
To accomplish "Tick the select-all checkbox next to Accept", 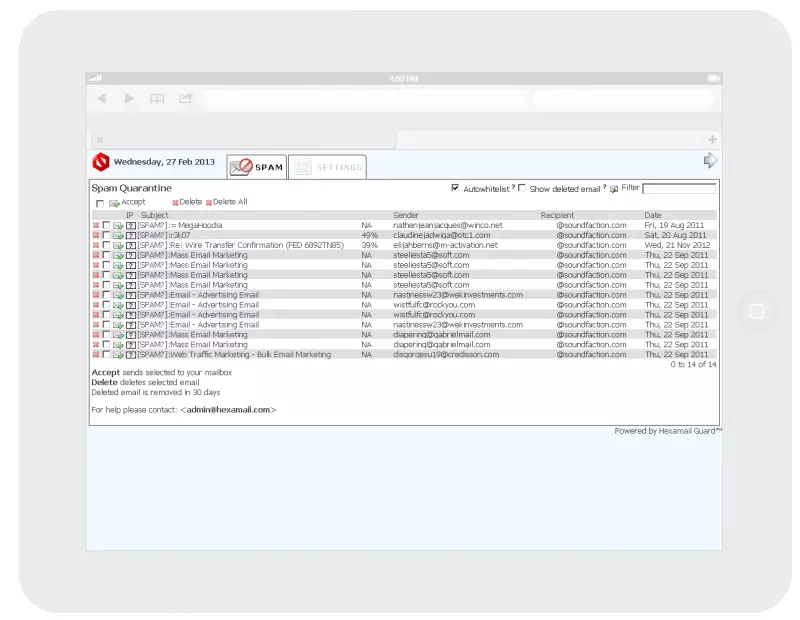I will (x=99, y=203).
